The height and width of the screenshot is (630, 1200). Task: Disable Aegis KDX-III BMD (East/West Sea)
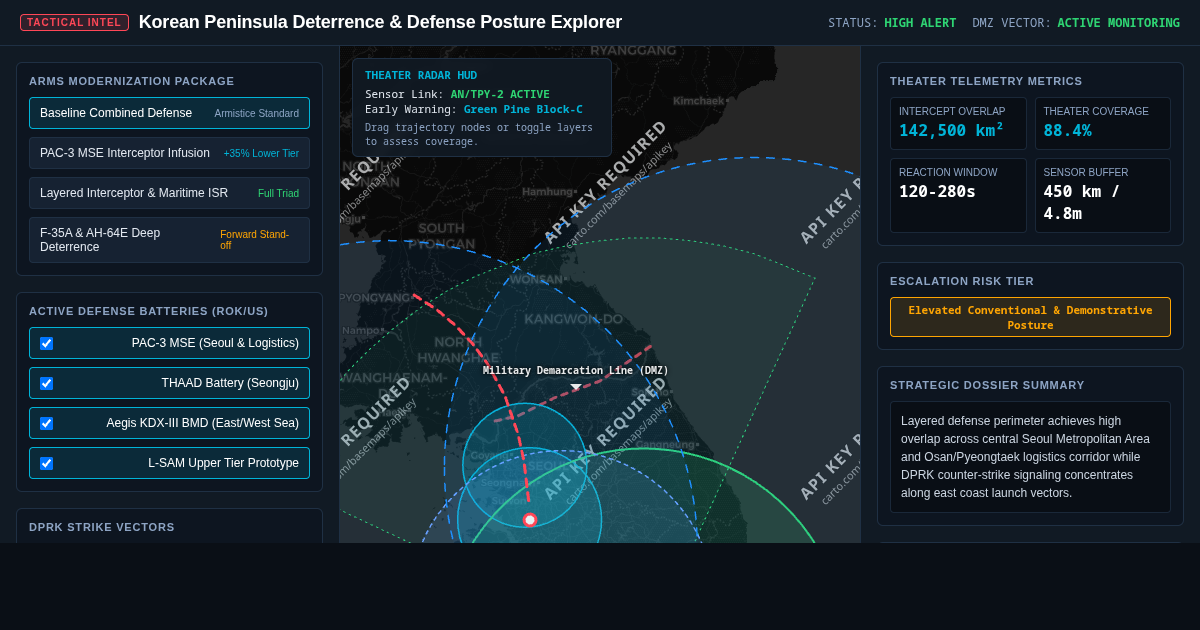(x=46, y=423)
